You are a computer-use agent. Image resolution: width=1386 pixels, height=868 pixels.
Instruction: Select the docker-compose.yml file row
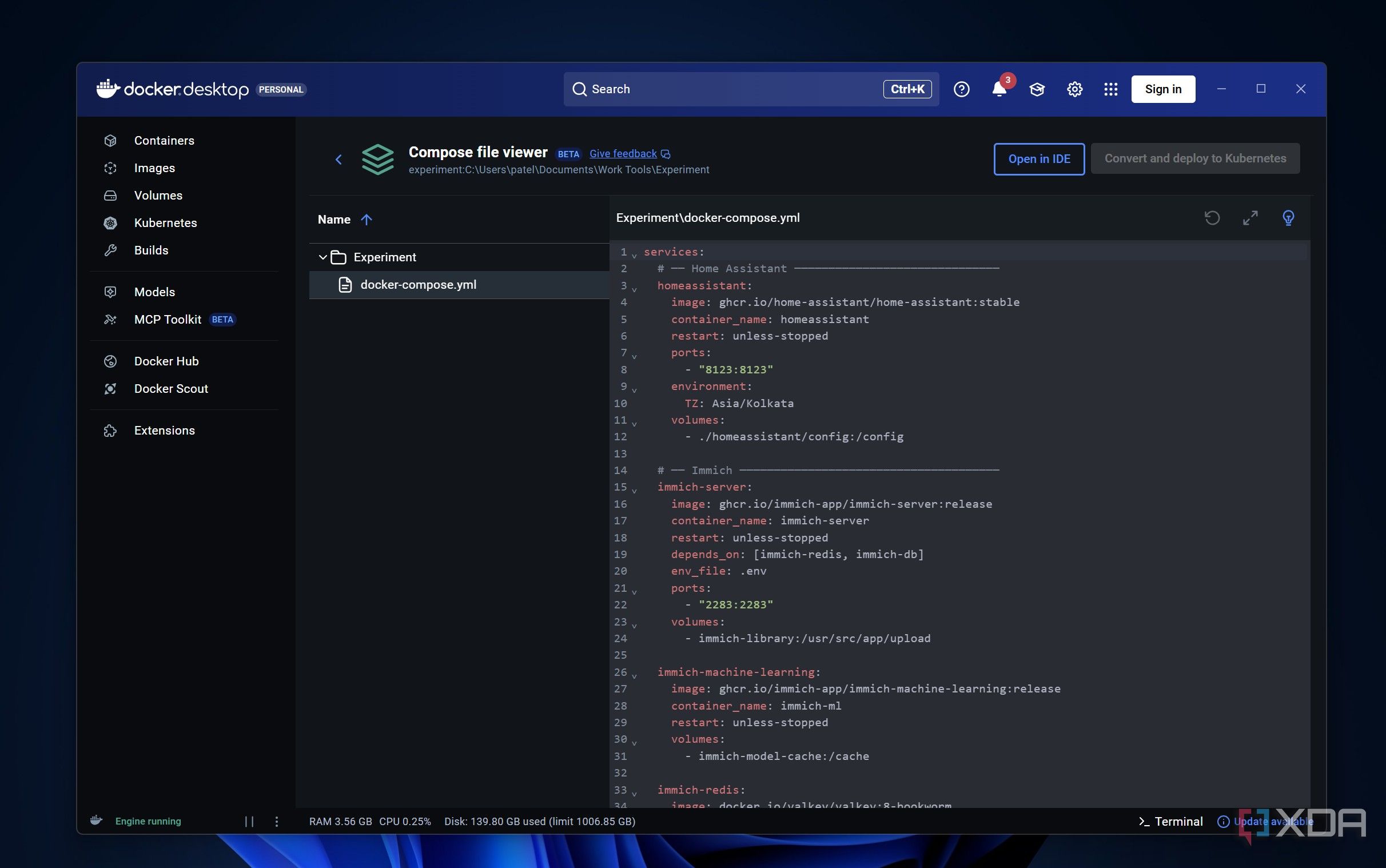(459, 285)
